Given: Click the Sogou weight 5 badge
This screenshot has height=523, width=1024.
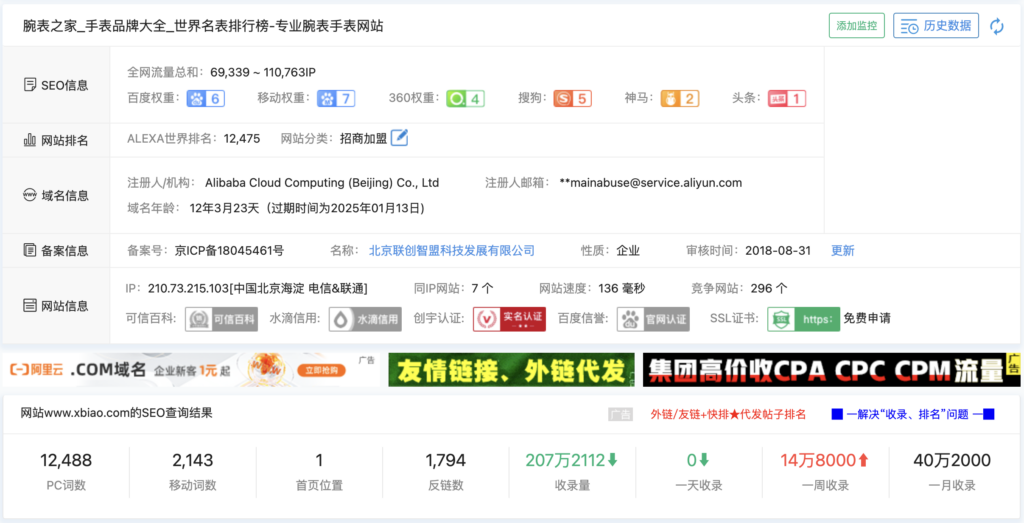Looking at the screenshot, I should click(573, 99).
